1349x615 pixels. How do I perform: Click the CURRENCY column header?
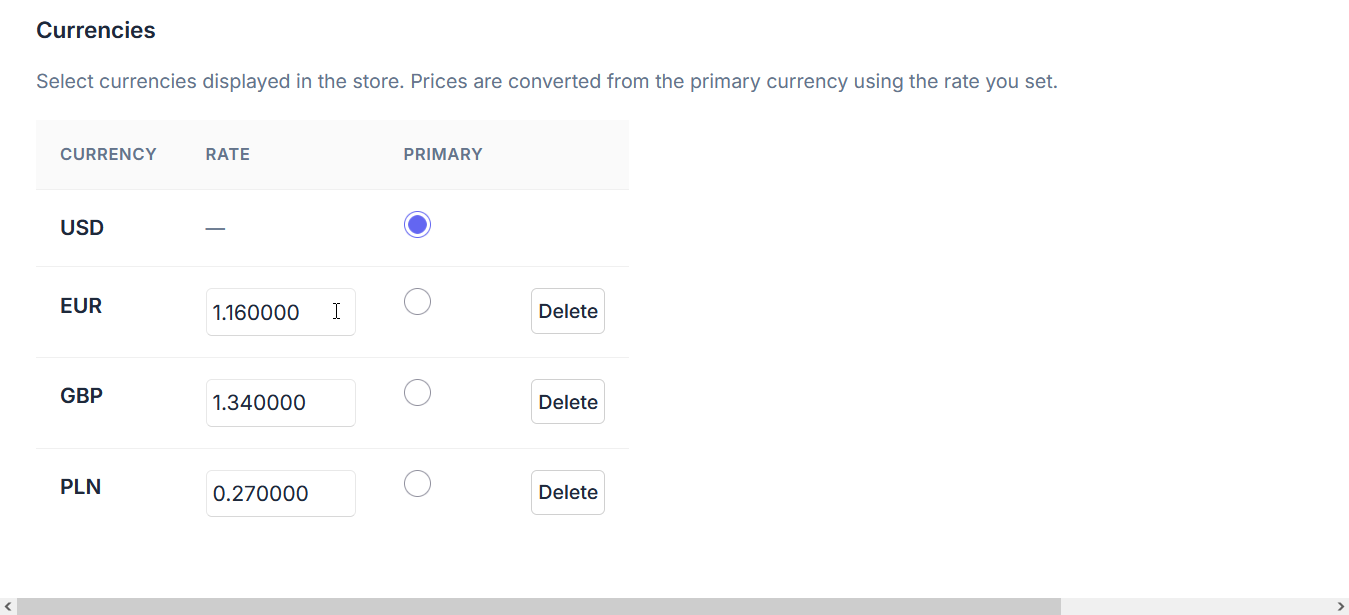click(108, 154)
